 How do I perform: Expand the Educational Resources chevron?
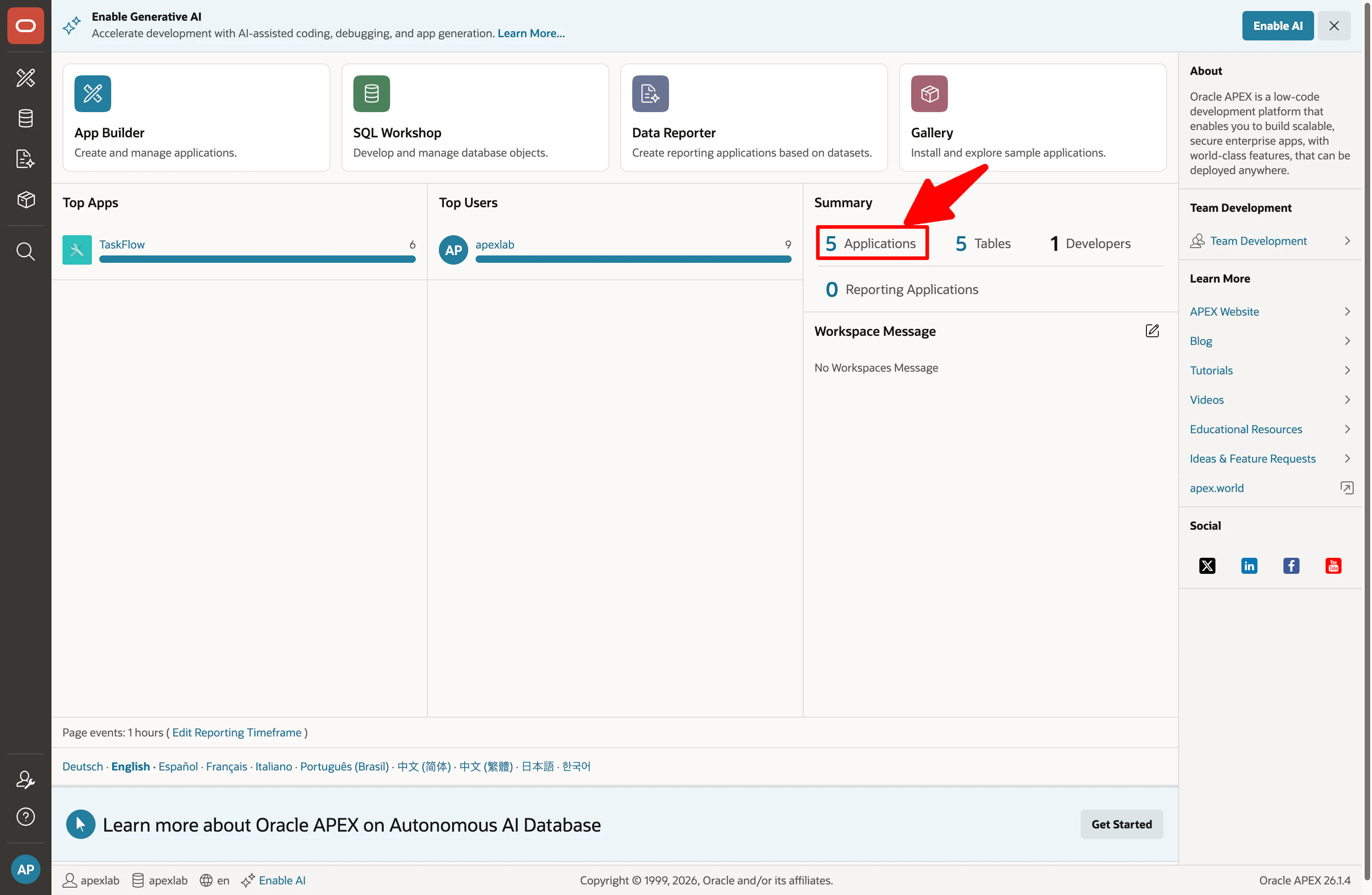(x=1348, y=429)
